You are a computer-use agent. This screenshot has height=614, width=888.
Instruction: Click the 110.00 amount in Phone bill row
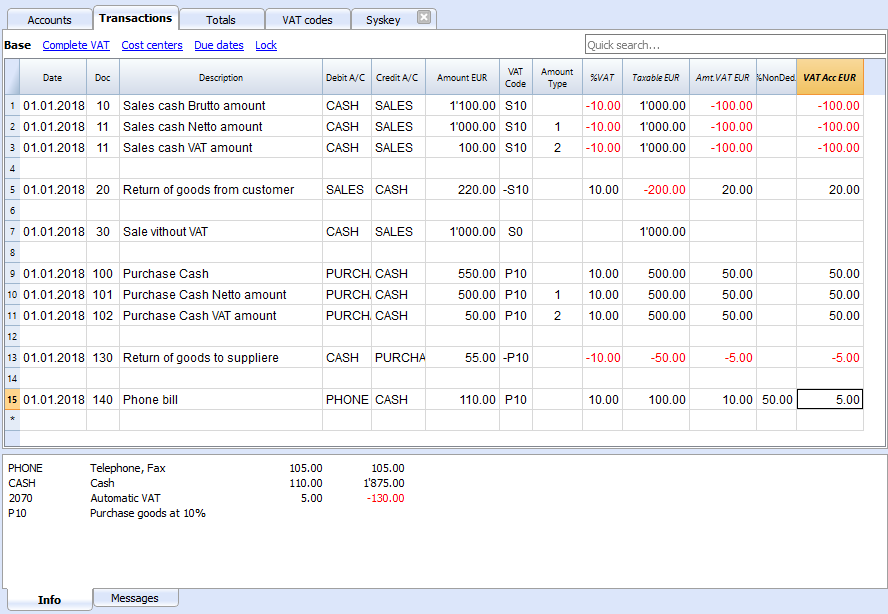point(462,399)
